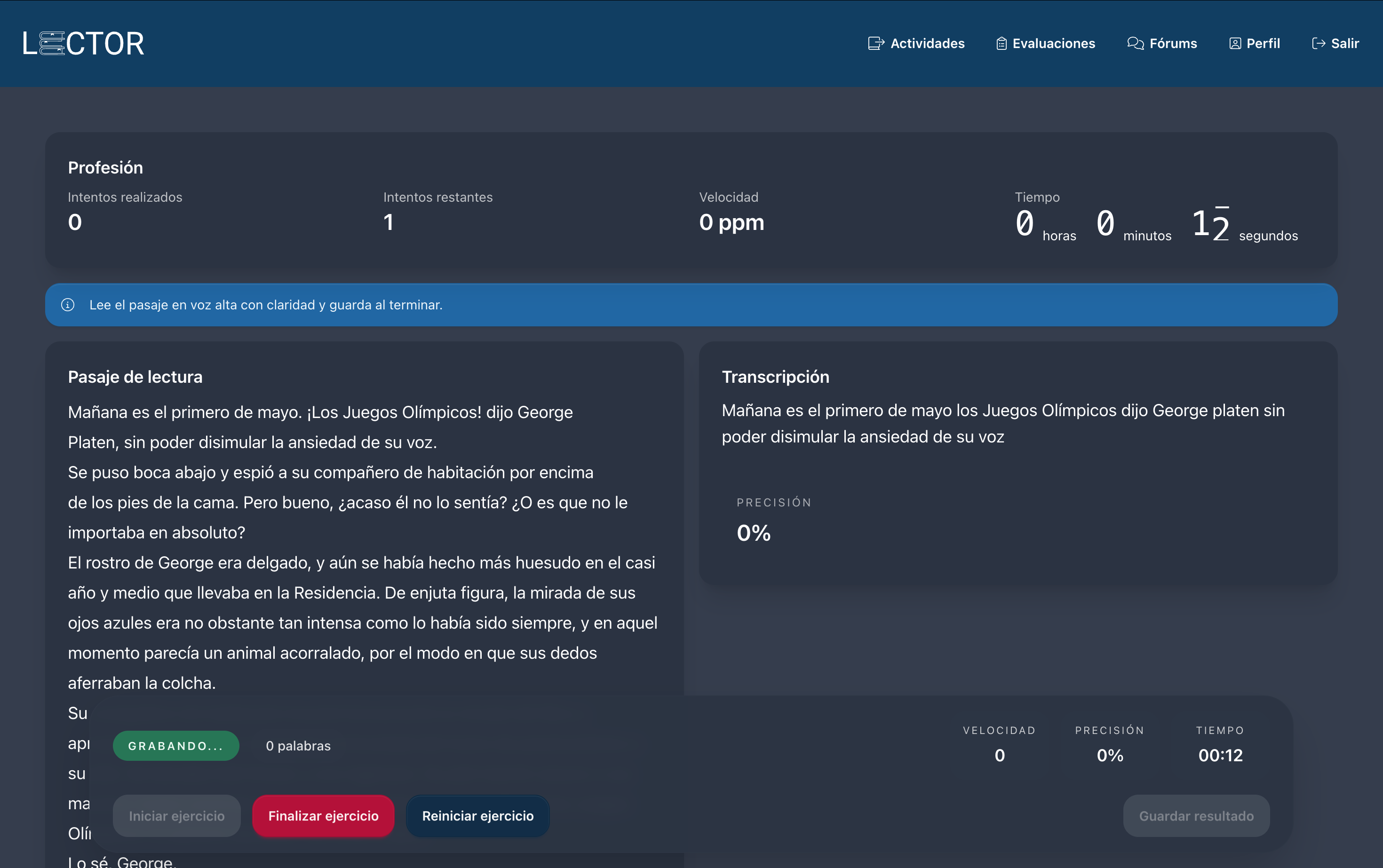Click the LECTOR logo

coord(83,44)
